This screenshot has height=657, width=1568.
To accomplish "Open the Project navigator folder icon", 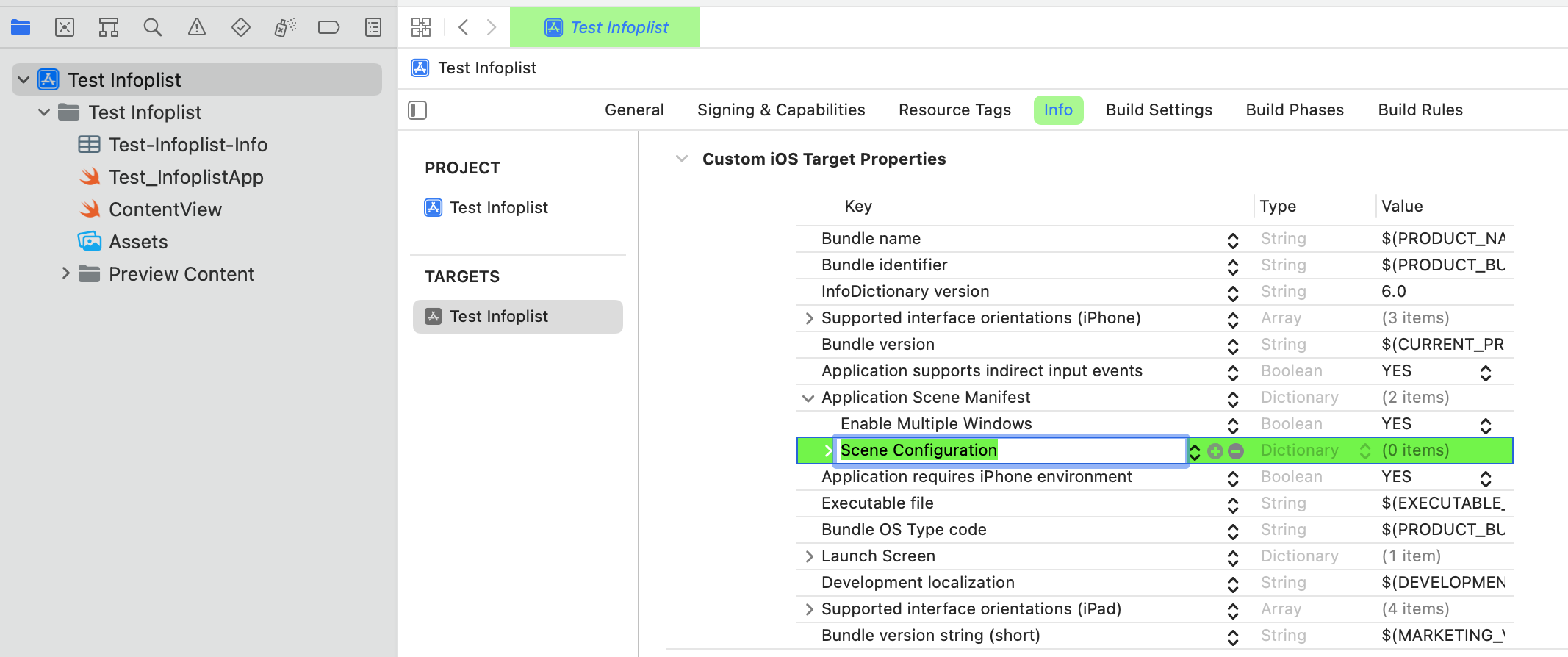I will [x=21, y=28].
